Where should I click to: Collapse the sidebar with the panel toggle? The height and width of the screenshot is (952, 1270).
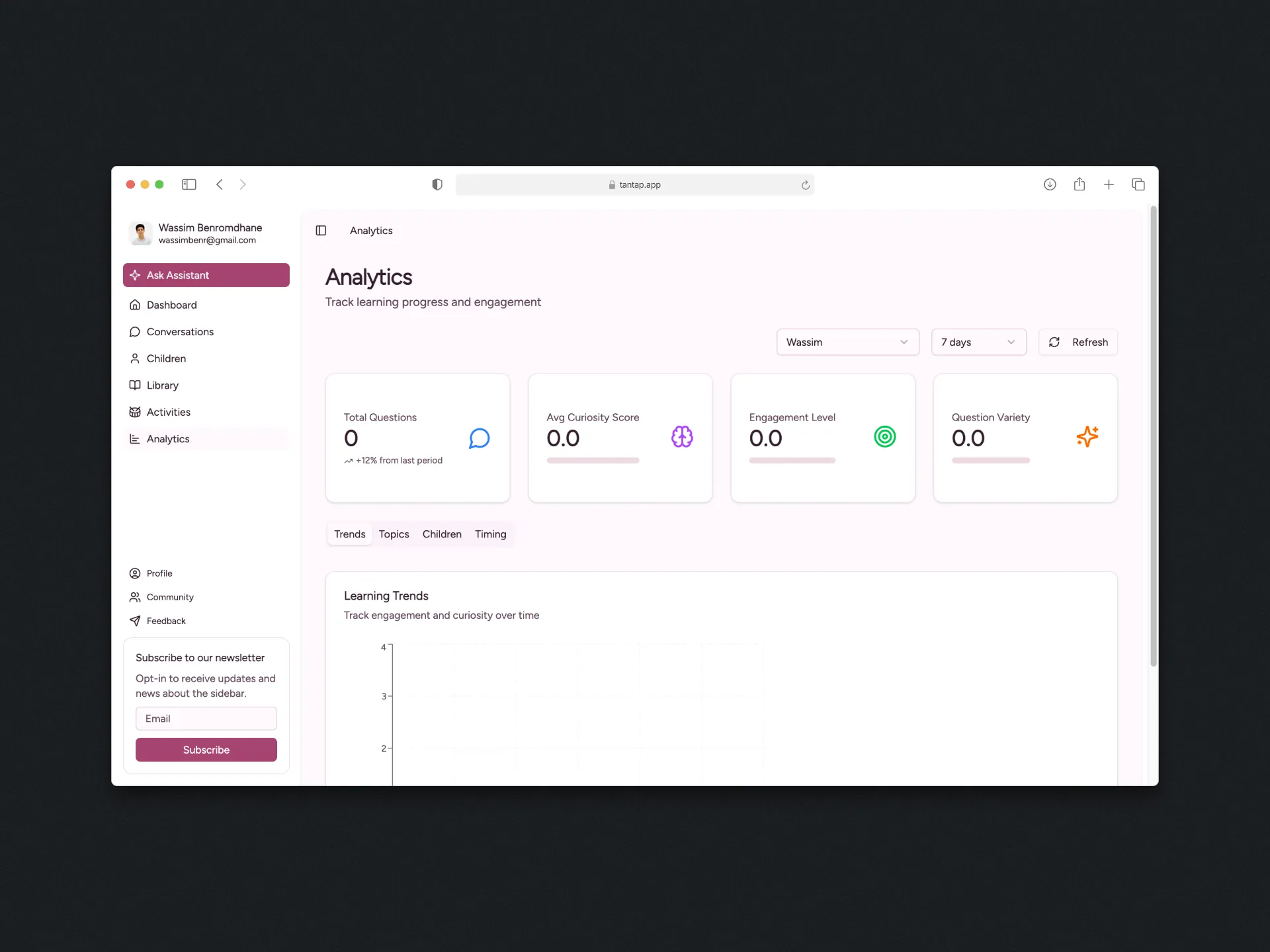pyautogui.click(x=321, y=230)
